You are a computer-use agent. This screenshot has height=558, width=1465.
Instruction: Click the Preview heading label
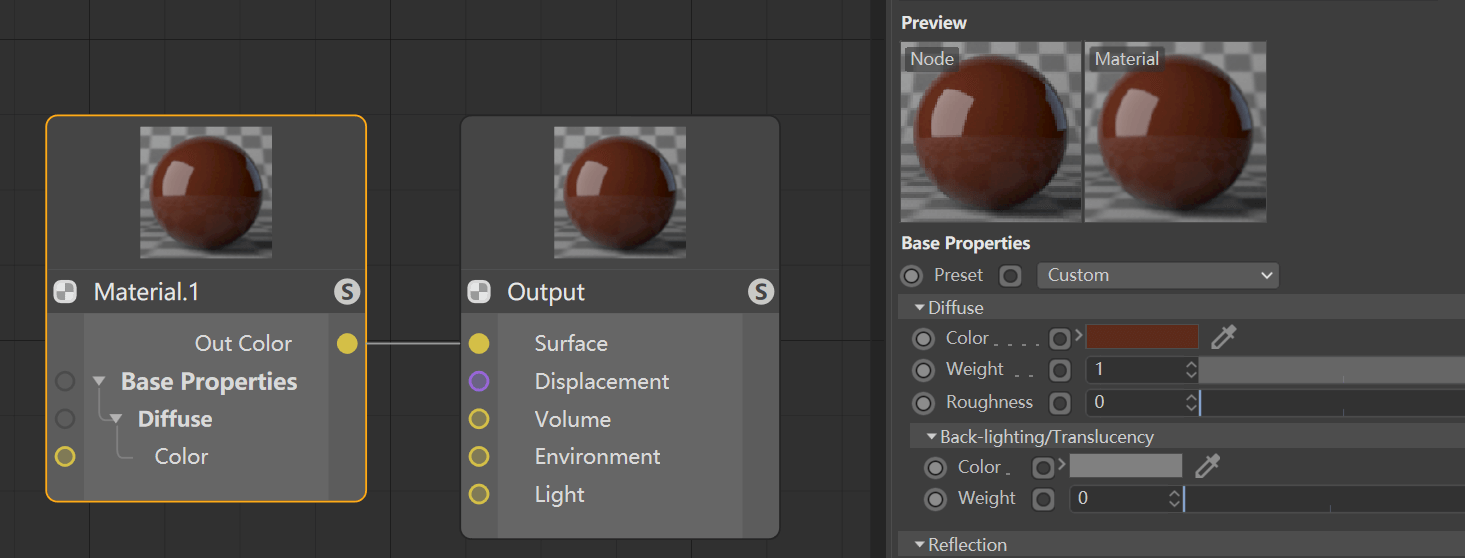pos(934,22)
